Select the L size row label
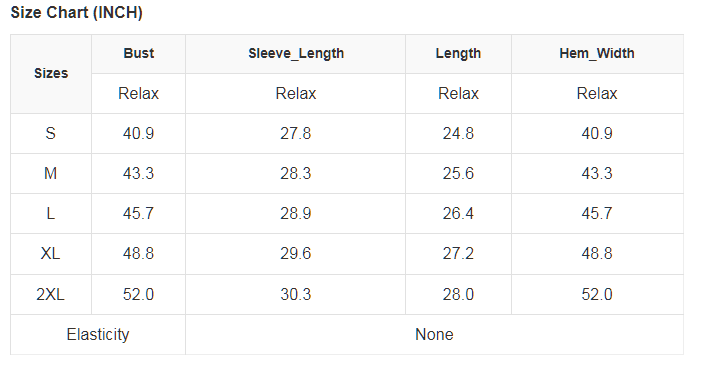 (51, 213)
